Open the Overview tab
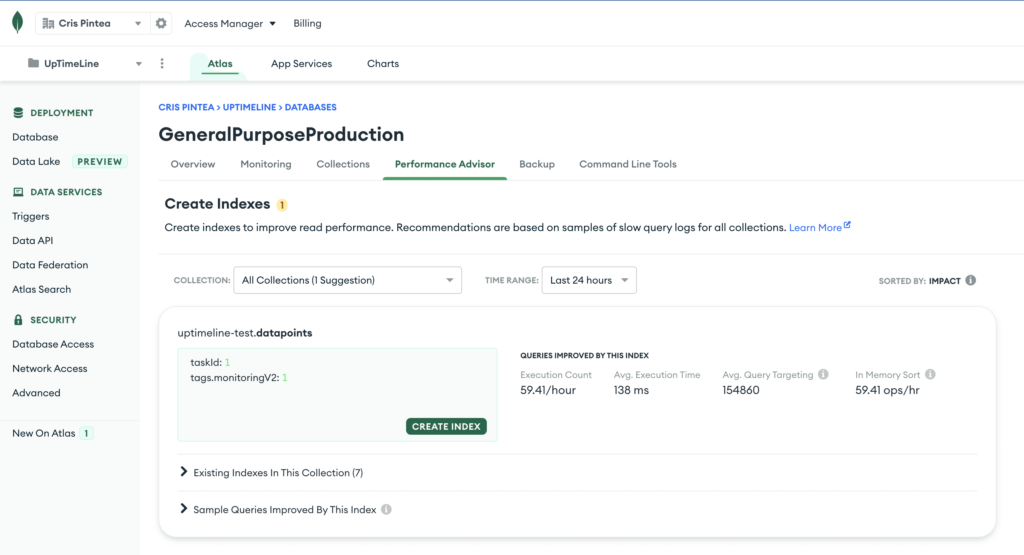 (x=193, y=165)
